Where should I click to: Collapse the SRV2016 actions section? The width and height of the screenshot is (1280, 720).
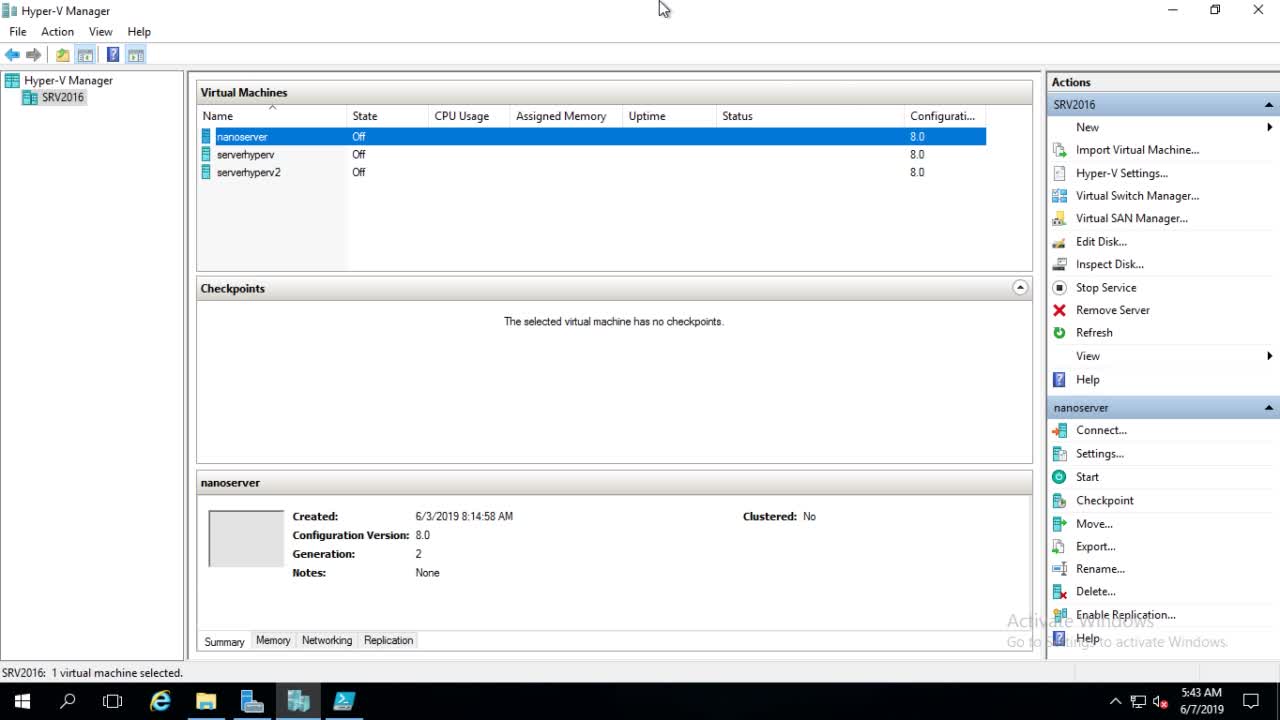pos(1268,104)
